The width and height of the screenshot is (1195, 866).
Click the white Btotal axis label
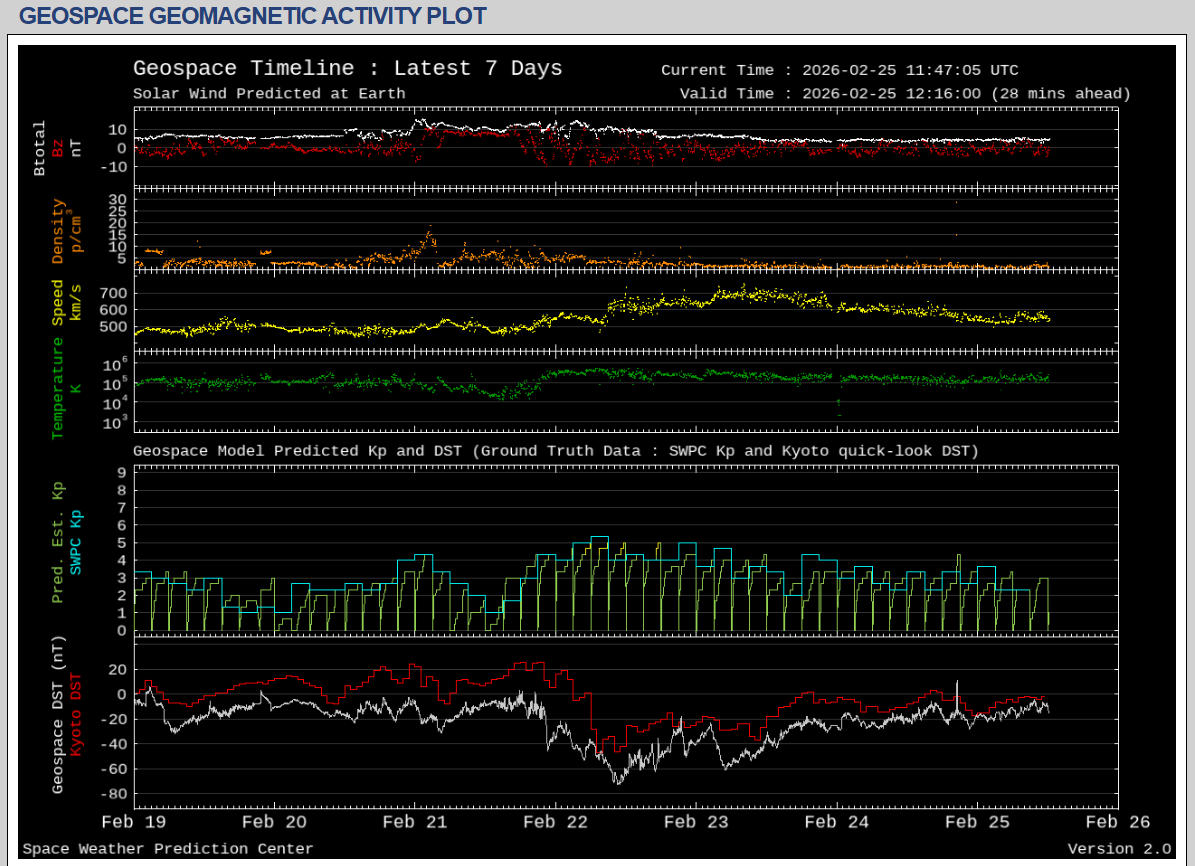pyautogui.click(x=40, y=149)
